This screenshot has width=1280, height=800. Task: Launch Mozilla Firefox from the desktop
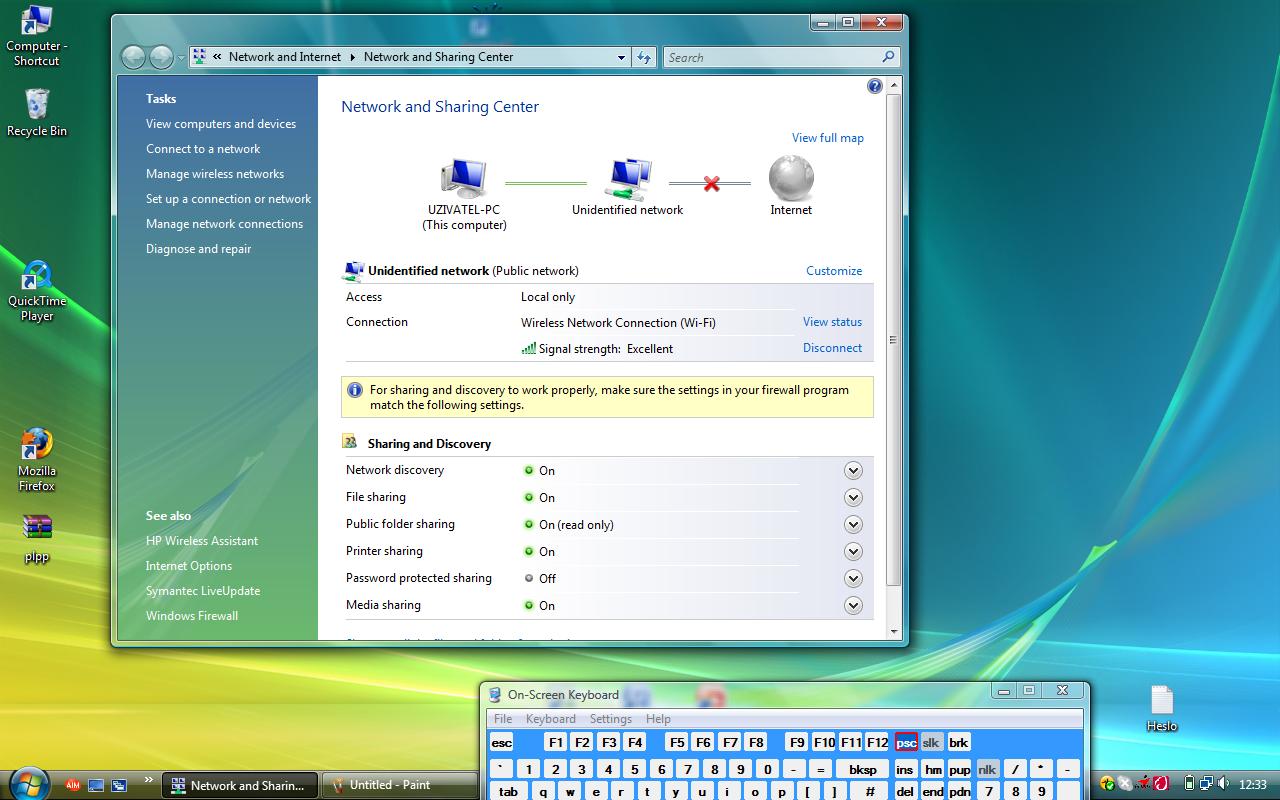[37, 460]
